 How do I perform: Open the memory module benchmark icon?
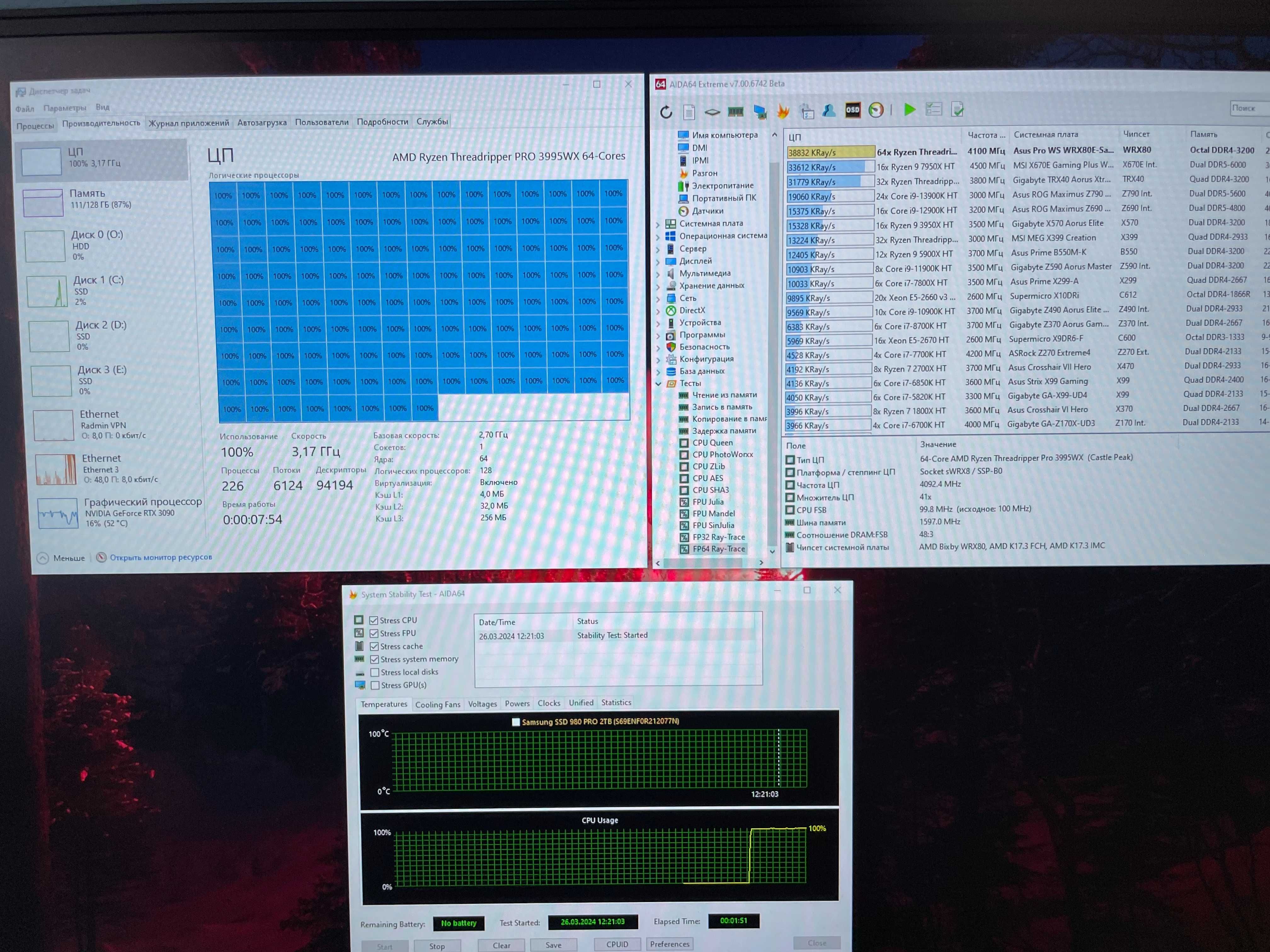click(735, 111)
